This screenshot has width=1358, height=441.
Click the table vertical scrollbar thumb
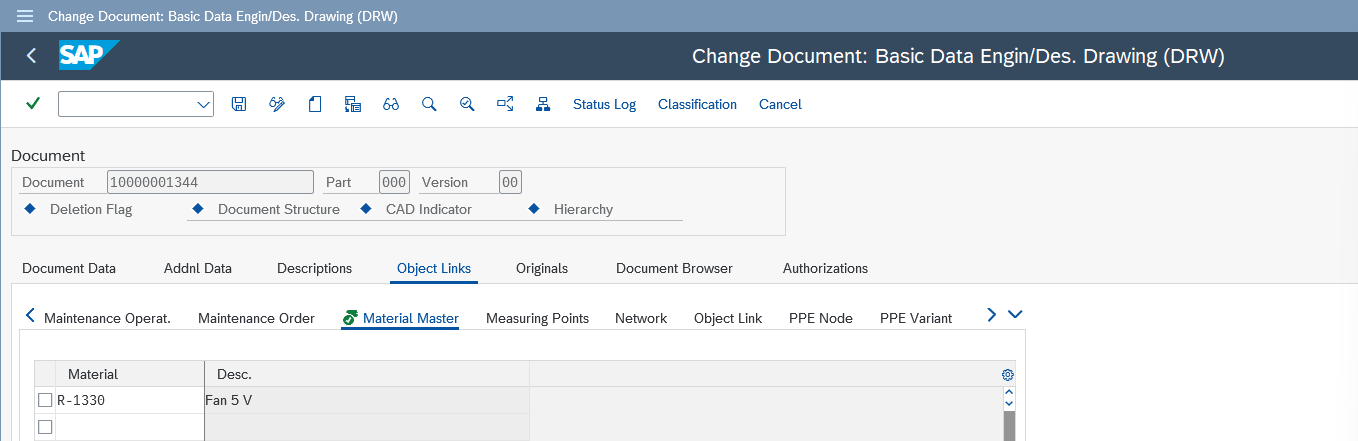tap(1008, 426)
